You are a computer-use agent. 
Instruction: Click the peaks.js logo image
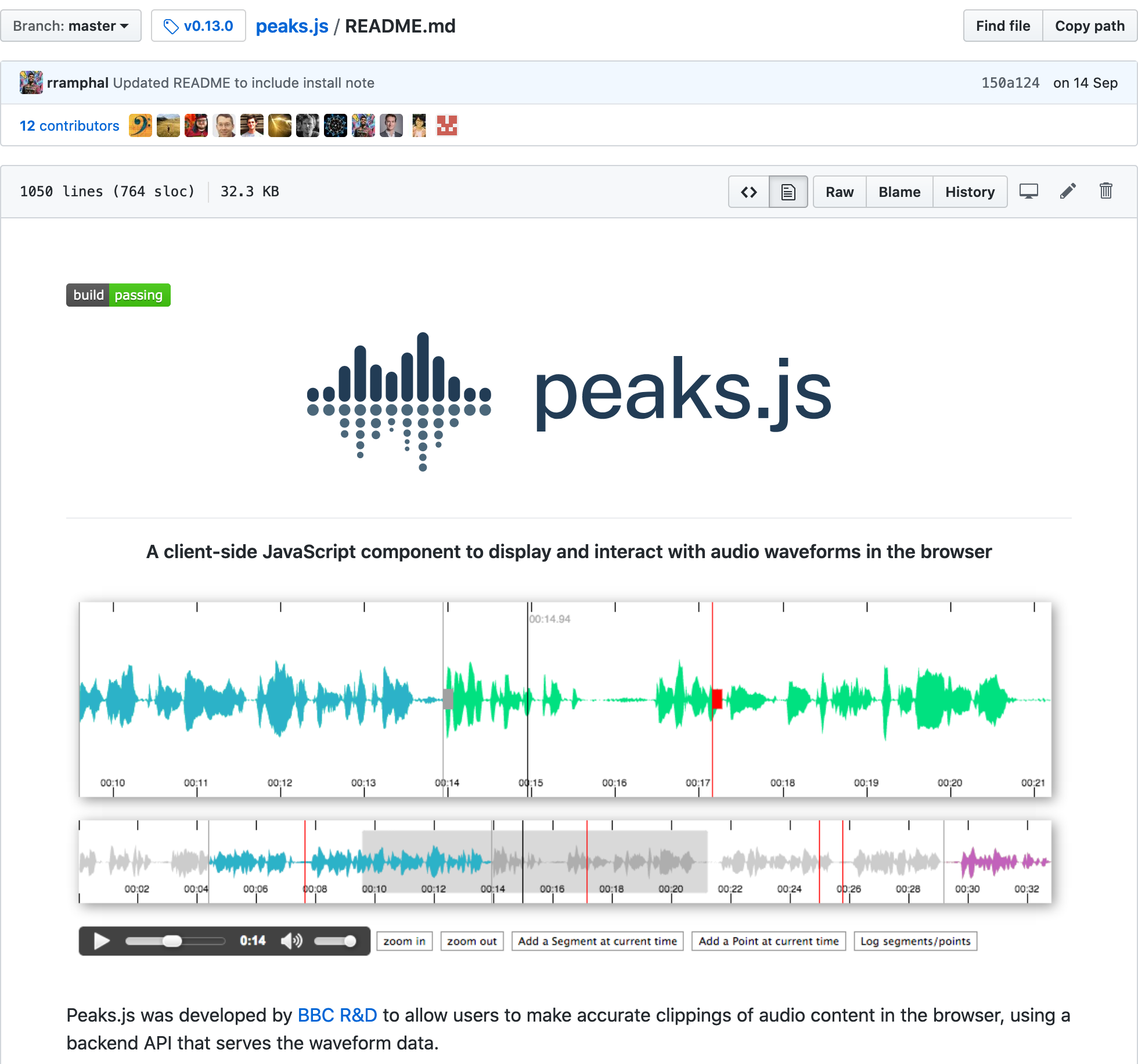click(x=569, y=401)
